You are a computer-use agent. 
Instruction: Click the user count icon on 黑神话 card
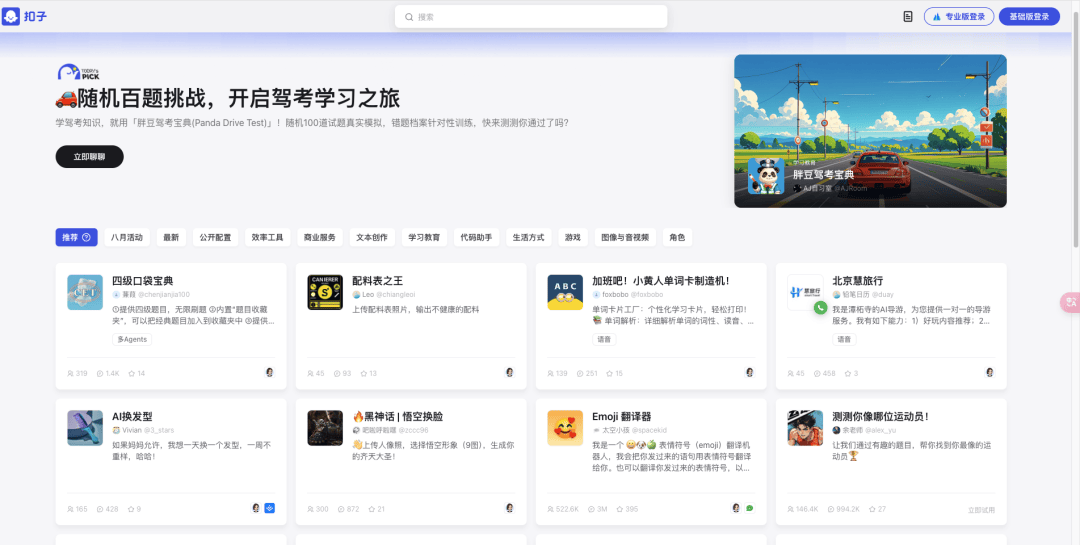tap(311, 509)
